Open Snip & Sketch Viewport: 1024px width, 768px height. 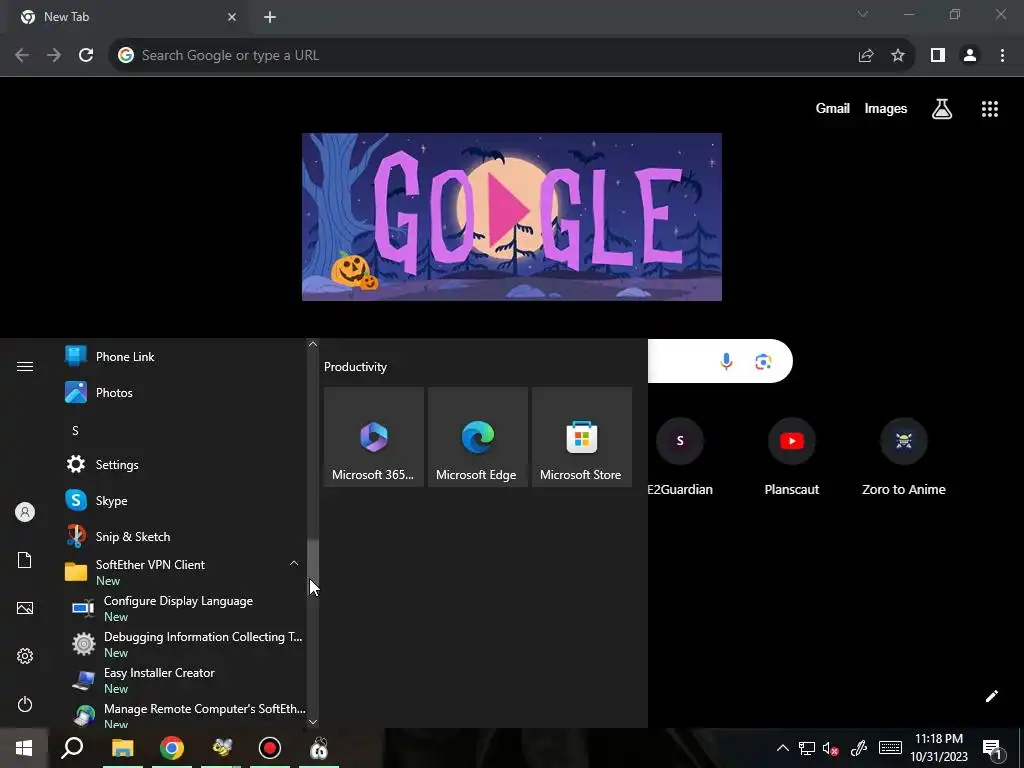183,536
